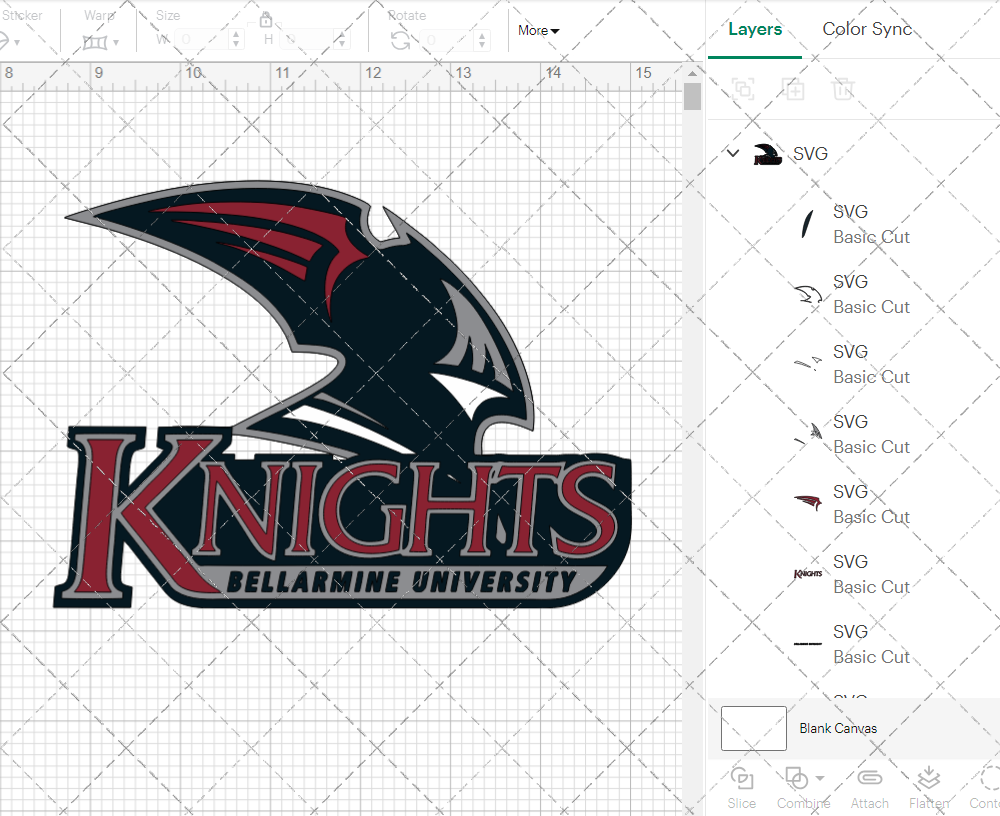The image size is (1000, 816).
Task: Switch to the Color Sync tab
Action: (x=867, y=29)
